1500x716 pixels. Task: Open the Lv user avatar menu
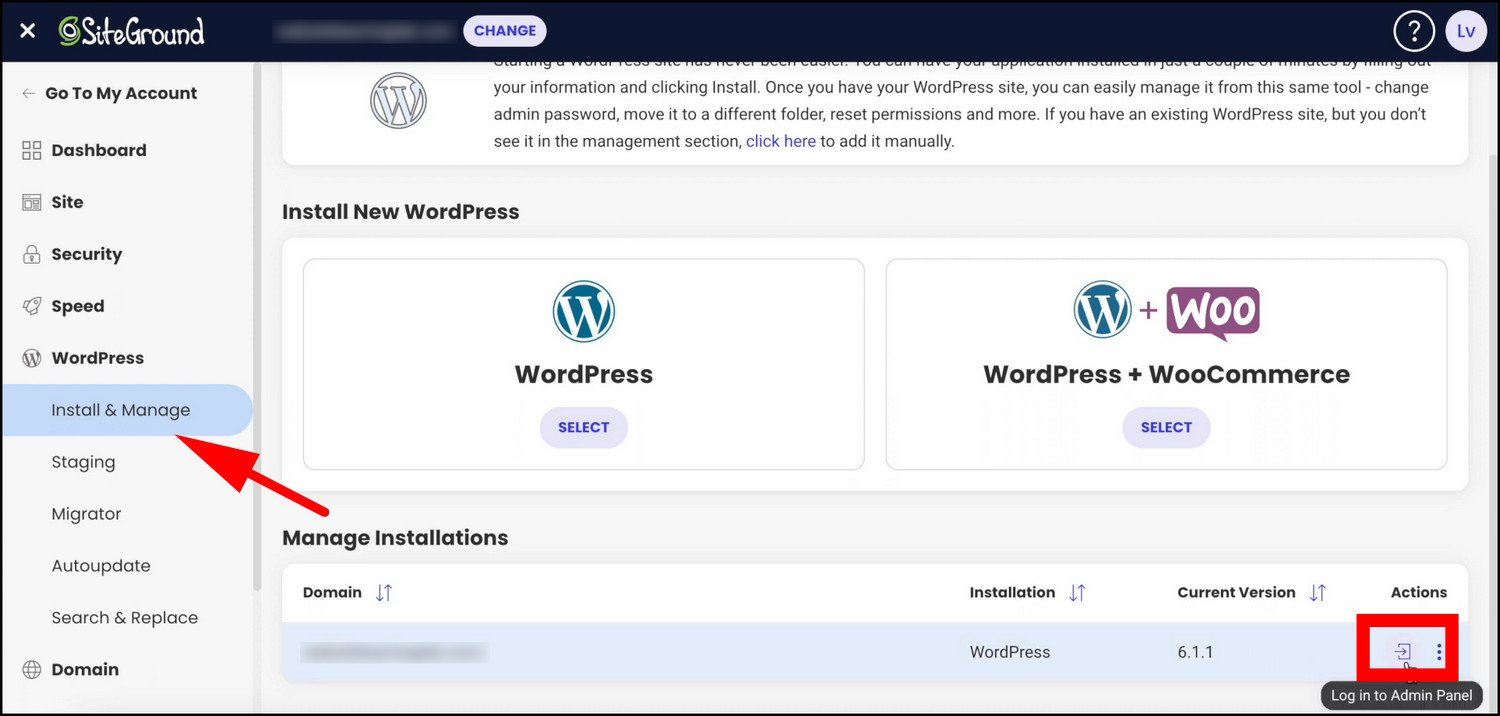click(x=1465, y=31)
